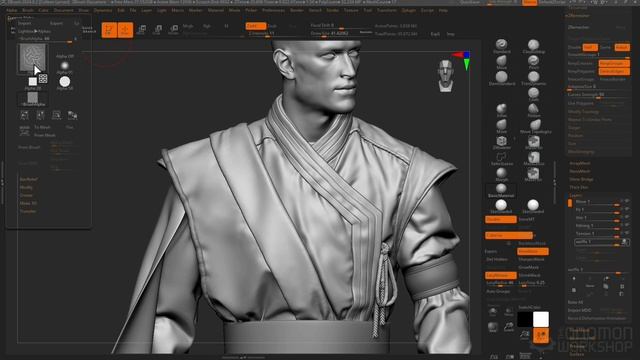The height and width of the screenshot is (360, 640).
Task: Toggle visibility eye of Tension 1 layer
Action: [x=627, y=233]
